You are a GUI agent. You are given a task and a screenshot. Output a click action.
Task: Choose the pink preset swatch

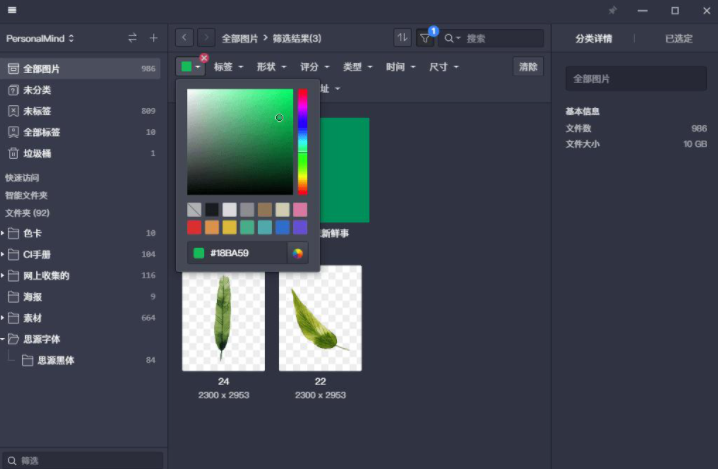click(x=300, y=210)
